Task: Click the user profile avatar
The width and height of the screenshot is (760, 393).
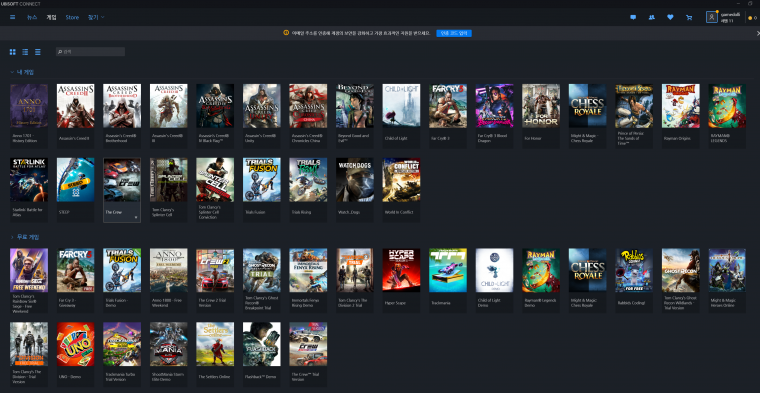Action: tap(712, 17)
